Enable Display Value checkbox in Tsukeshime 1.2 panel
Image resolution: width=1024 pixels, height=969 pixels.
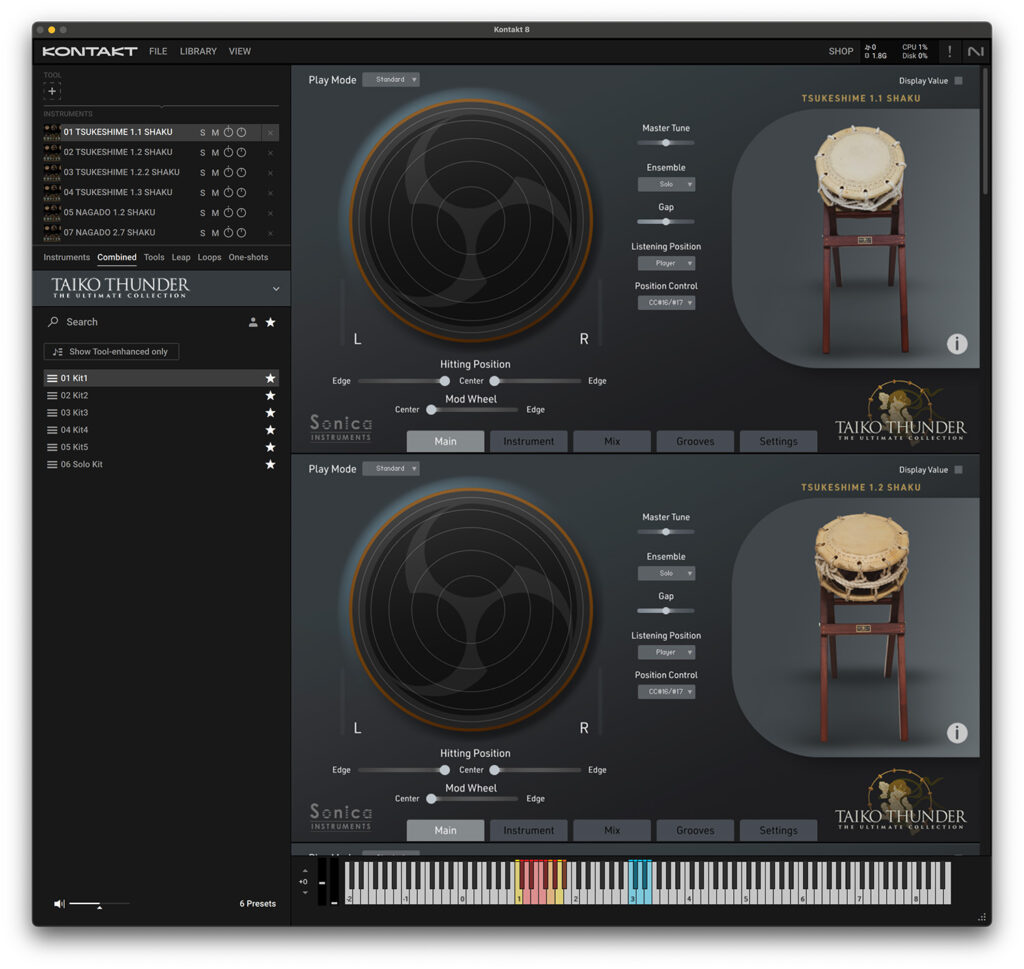[x=959, y=469]
